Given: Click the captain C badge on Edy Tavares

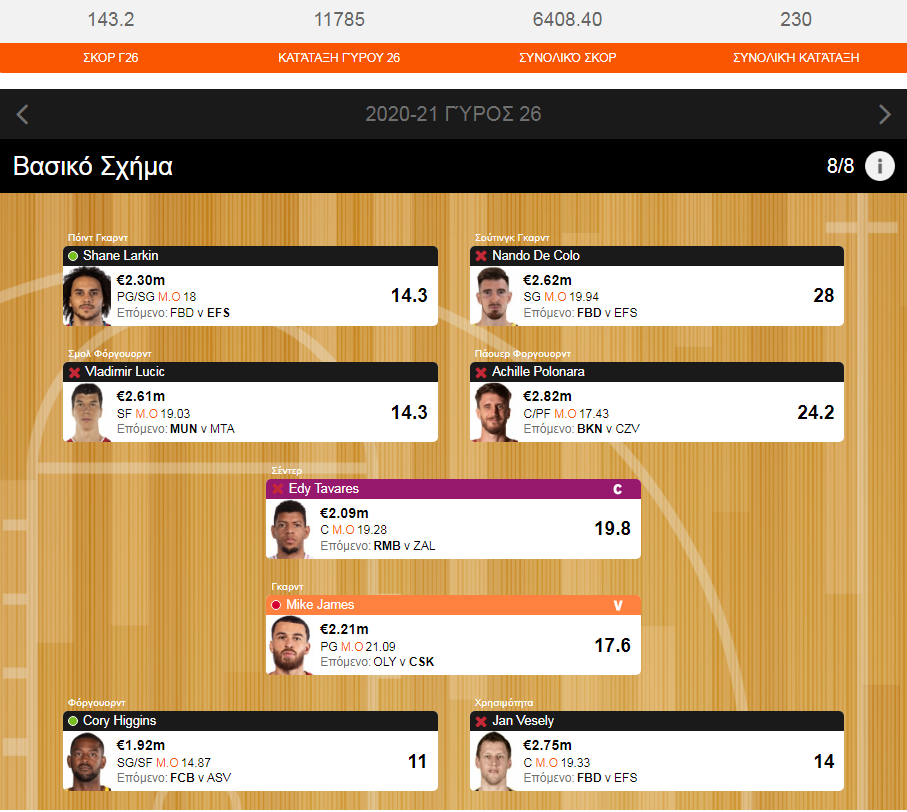Looking at the screenshot, I should tap(617, 489).
